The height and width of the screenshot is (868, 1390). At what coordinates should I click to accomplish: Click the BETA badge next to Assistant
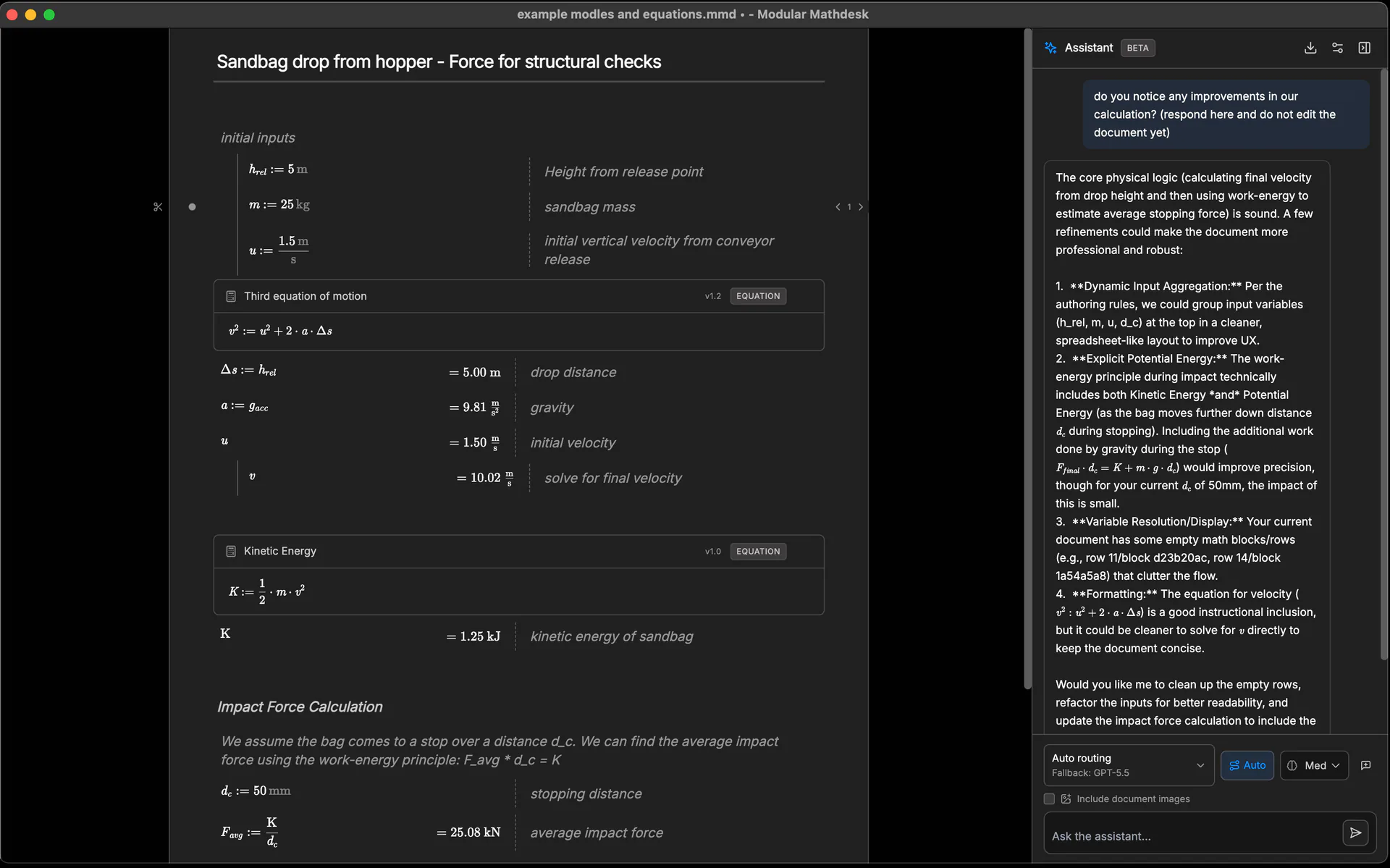[x=1137, y=48]
